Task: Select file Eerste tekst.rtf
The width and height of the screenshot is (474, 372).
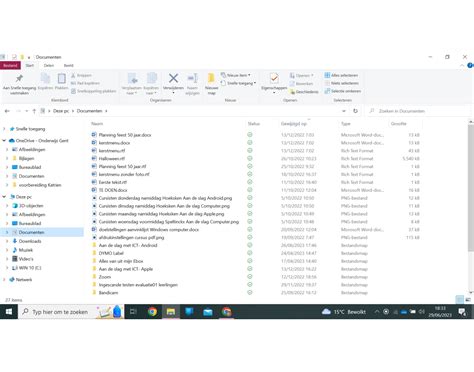Action: [x=113, y=182]
